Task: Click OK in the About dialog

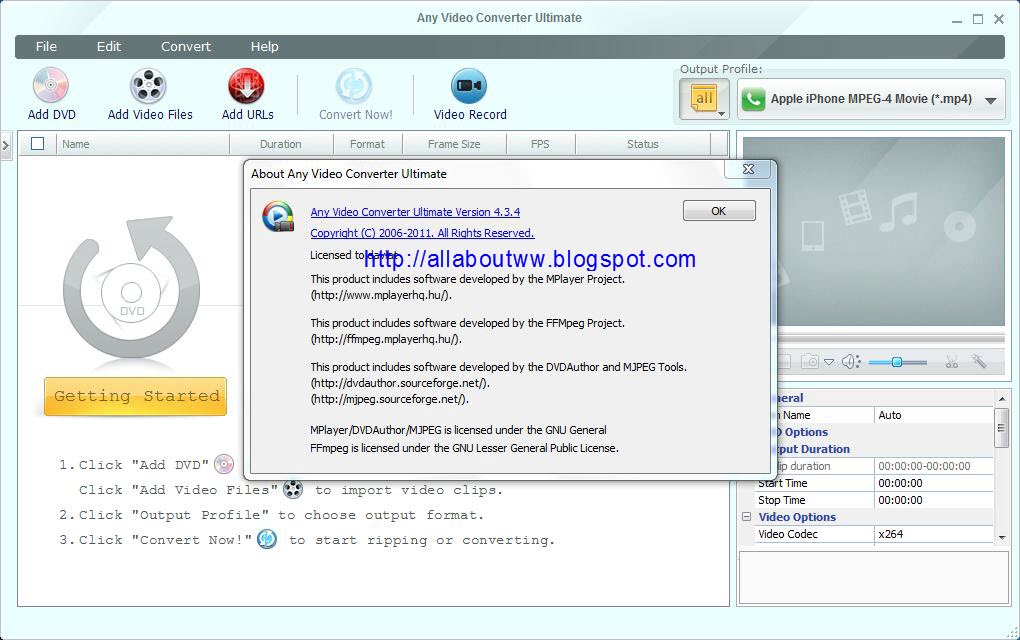Action: 719,211
